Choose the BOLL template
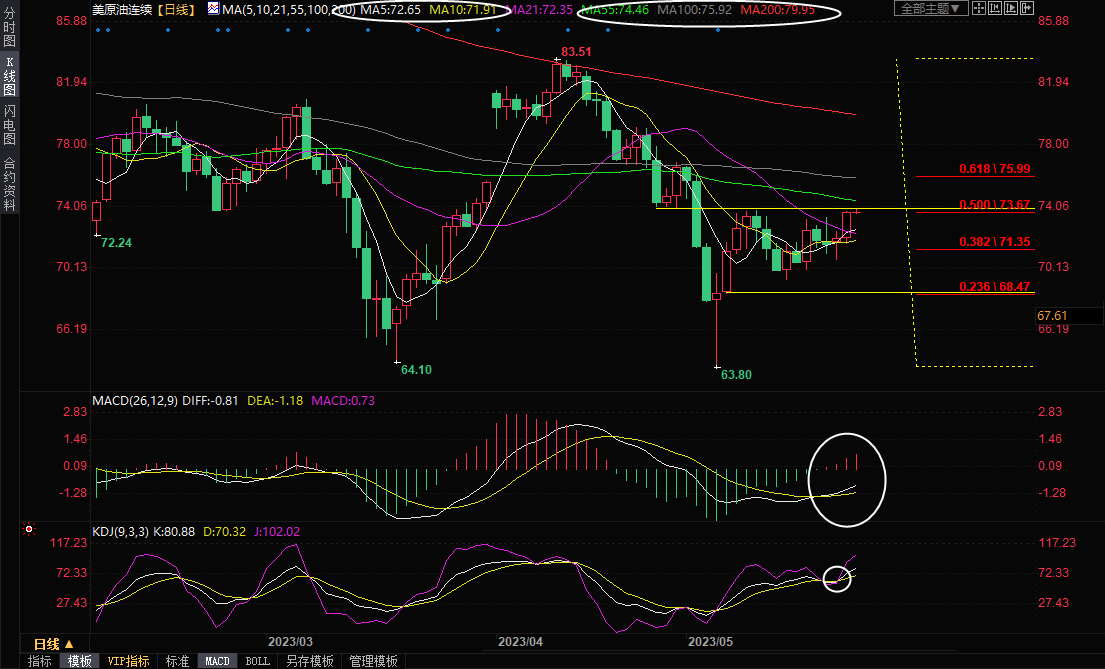Viewport: 1105px width, 669px height. [x=257, y=661]
